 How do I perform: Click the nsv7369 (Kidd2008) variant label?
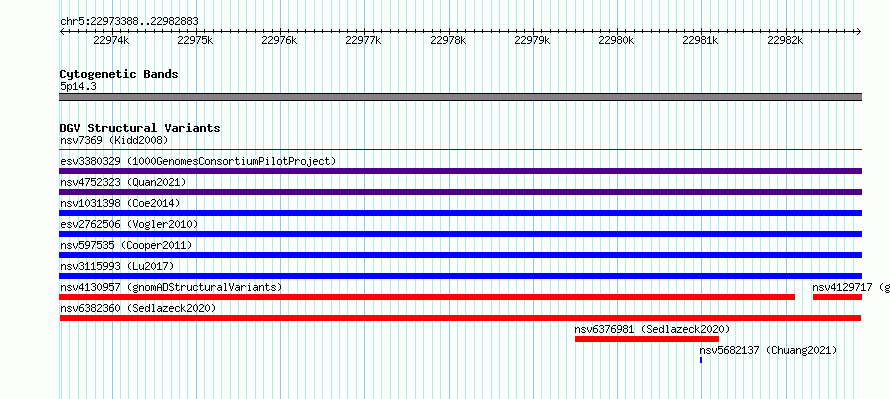coord(114,140)
